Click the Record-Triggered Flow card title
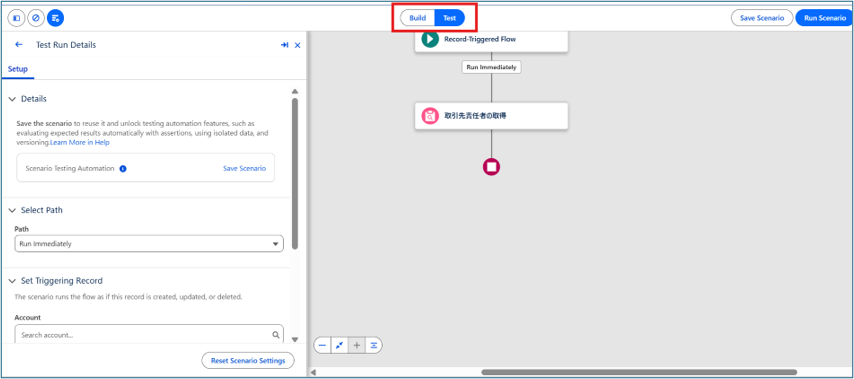The height and width of the screenshot is (379, 854). point(480,39)
